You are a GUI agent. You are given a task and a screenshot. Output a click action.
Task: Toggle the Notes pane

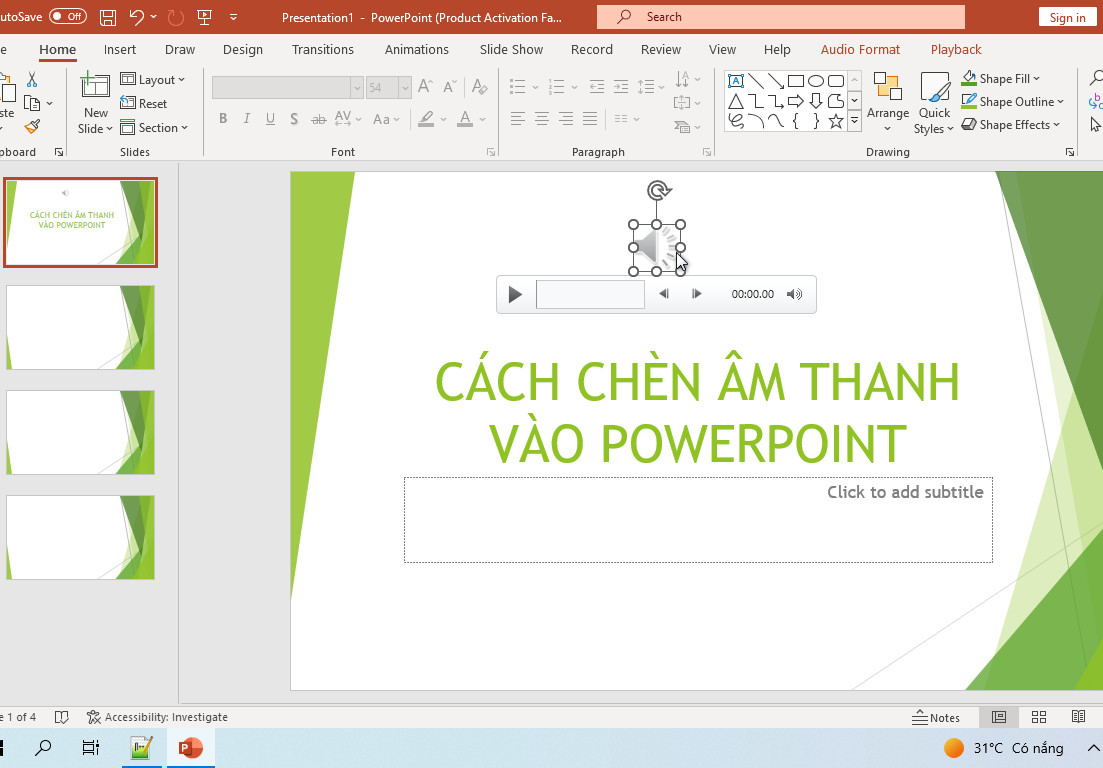pos(936,717)
